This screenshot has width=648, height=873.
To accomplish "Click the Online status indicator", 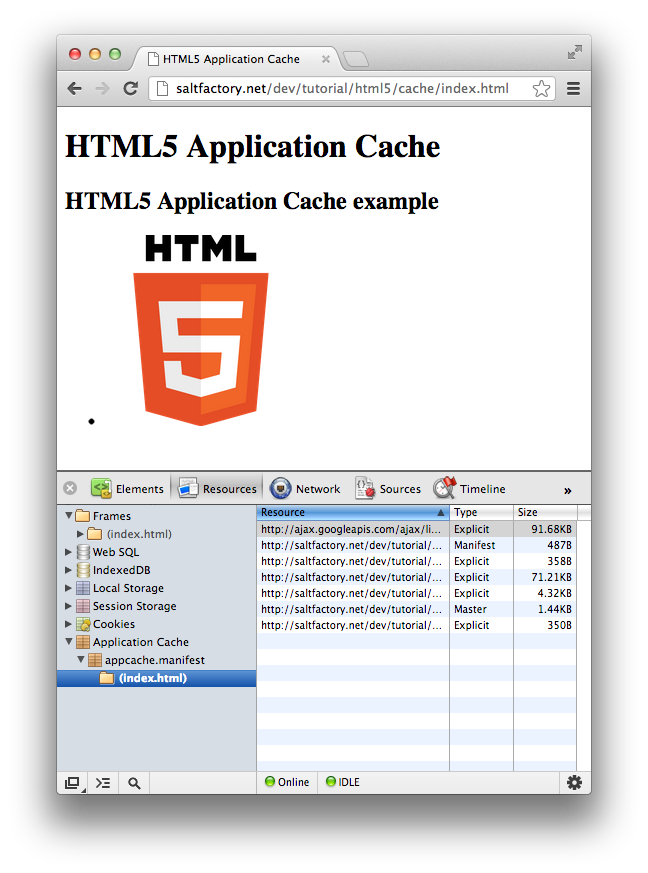I will tap(287, 782).
